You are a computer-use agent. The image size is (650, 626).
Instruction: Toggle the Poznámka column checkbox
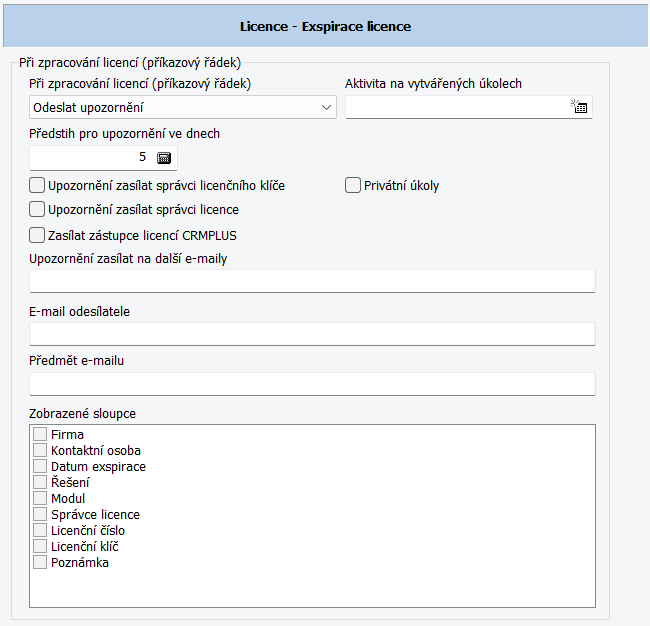click(x=40, y=562)
